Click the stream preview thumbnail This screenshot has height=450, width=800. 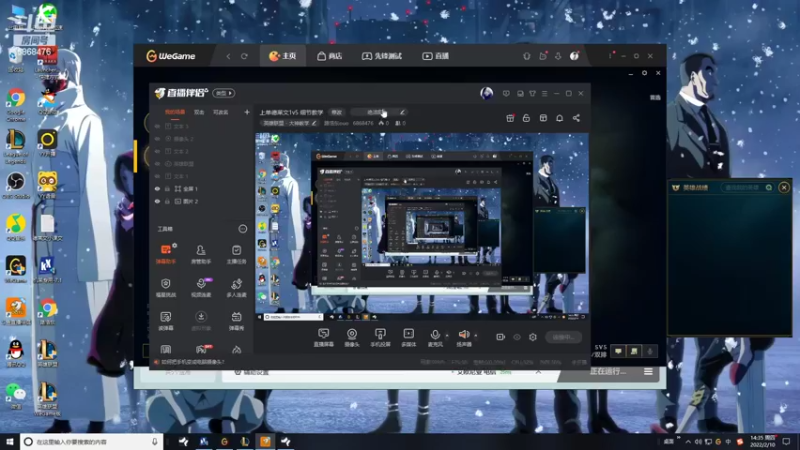[422, 226]
